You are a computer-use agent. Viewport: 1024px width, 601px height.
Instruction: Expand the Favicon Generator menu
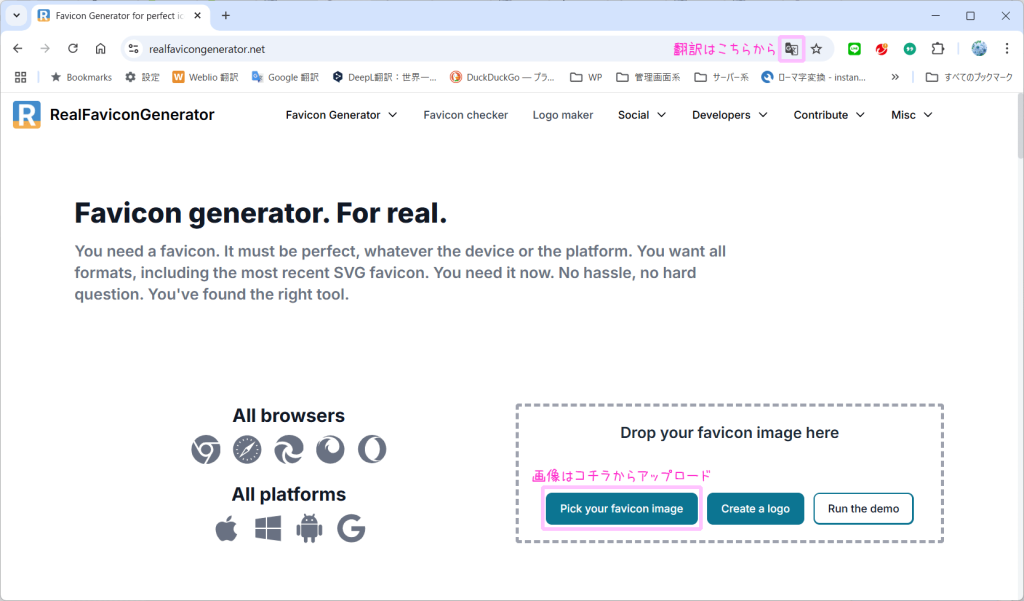coord(342,115)
